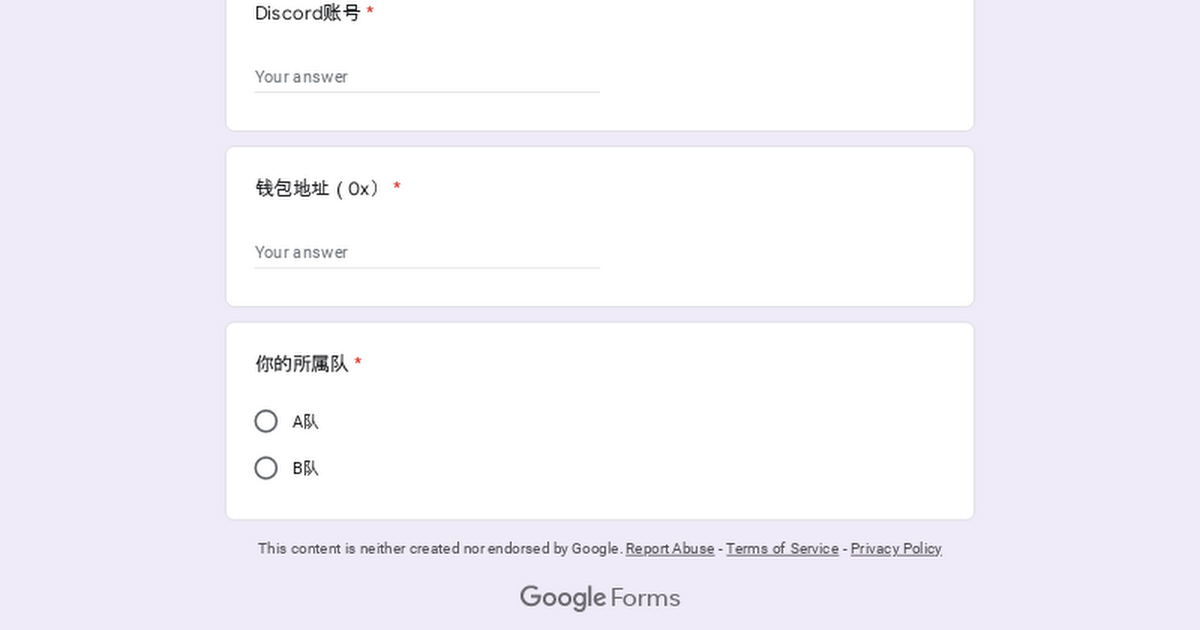Click the B队 option label text

[305, 468]
